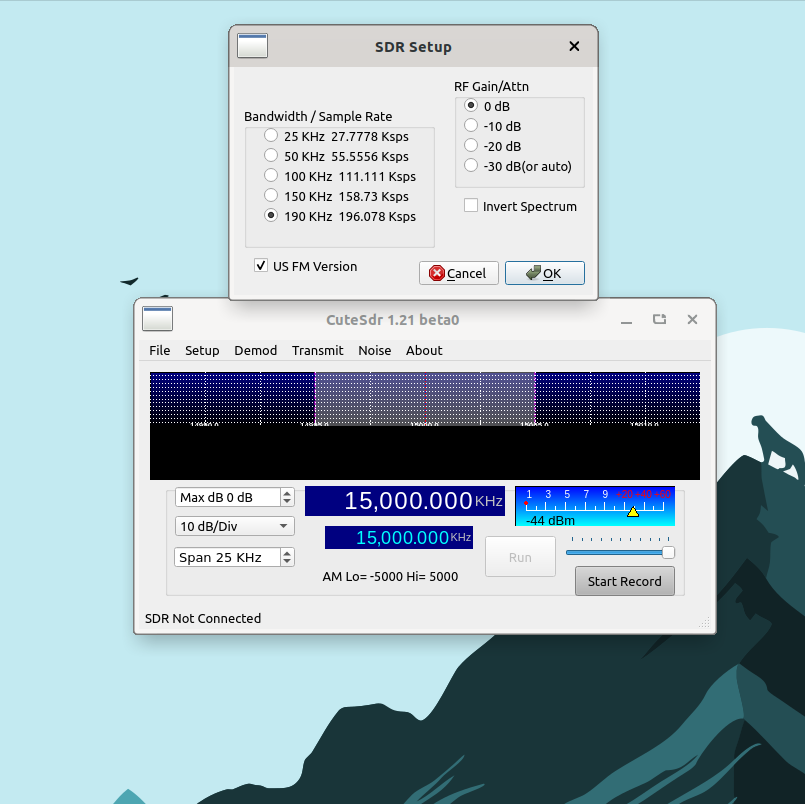
Task: Select -30 dB (or auto) attenuation
Action: click(471, 166)
